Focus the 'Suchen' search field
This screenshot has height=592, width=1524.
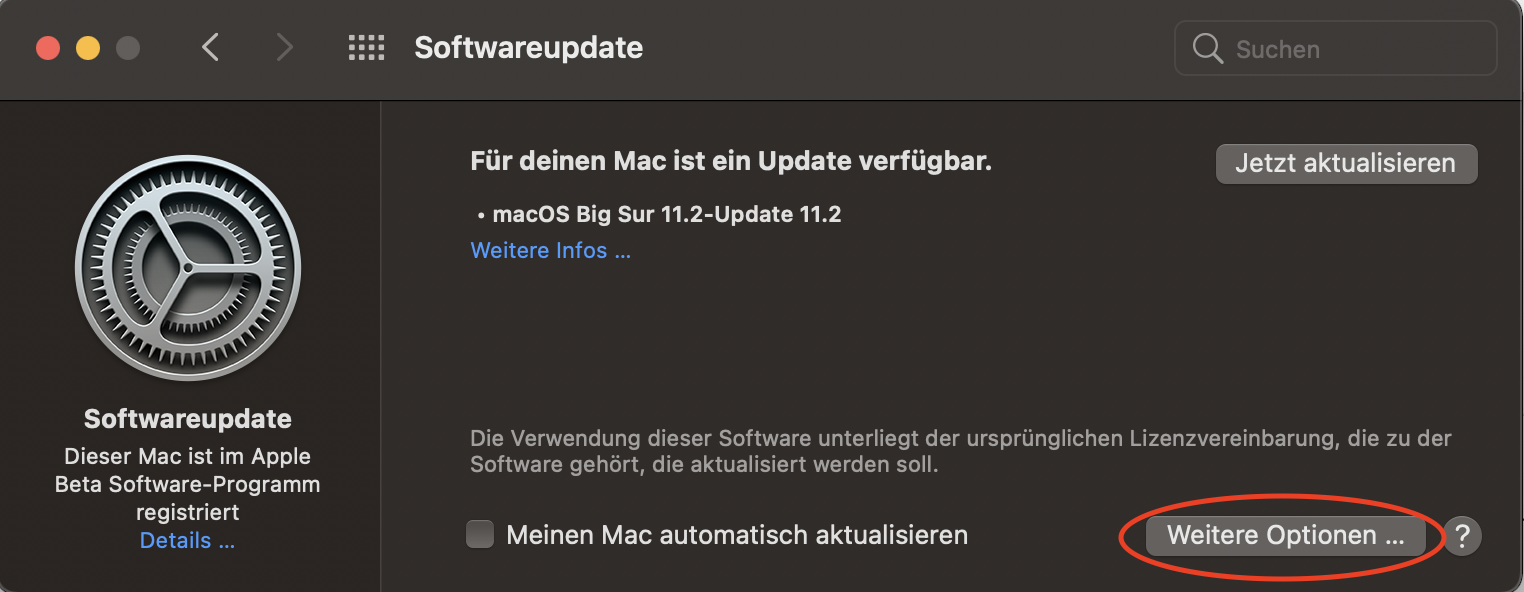[1335, 48]
